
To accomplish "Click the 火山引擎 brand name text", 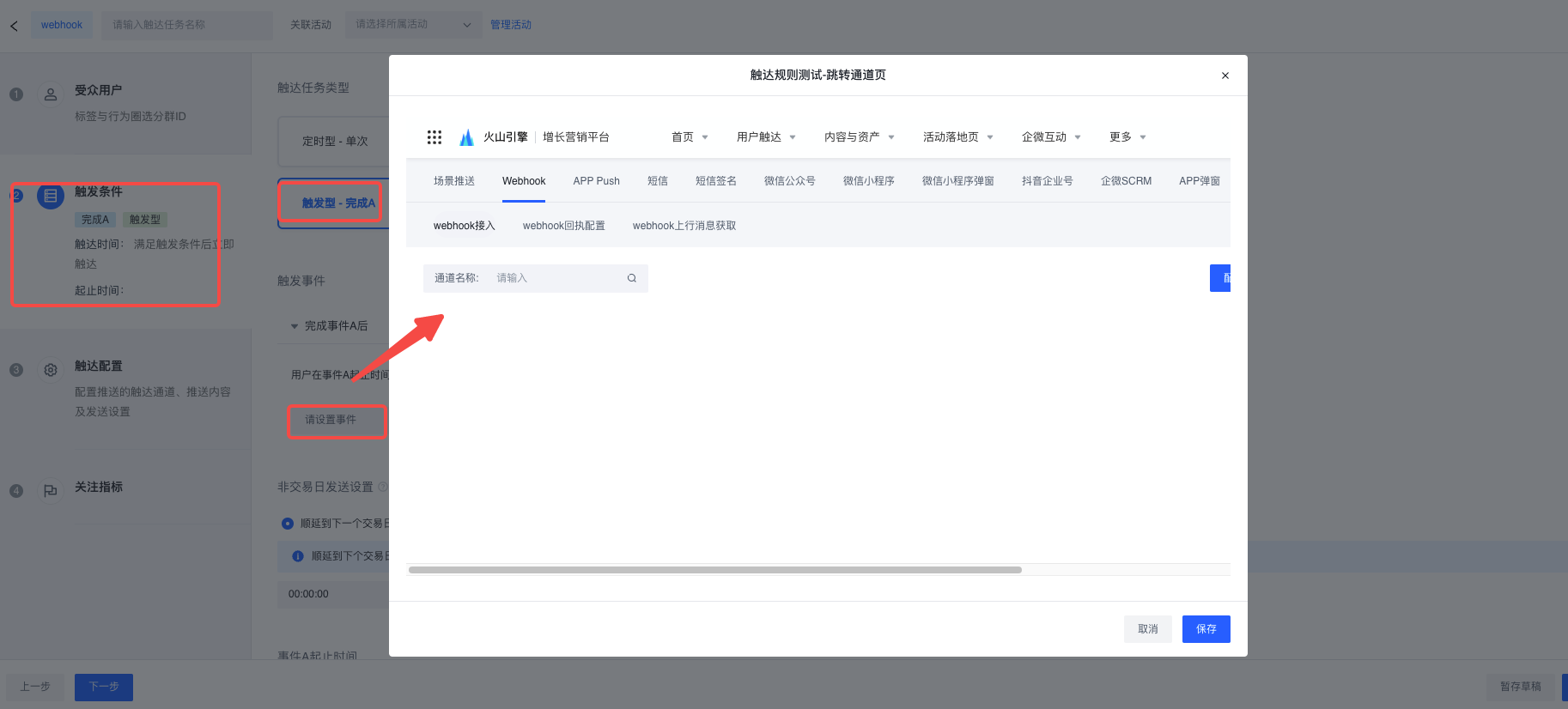I will [x=506, y=137].
